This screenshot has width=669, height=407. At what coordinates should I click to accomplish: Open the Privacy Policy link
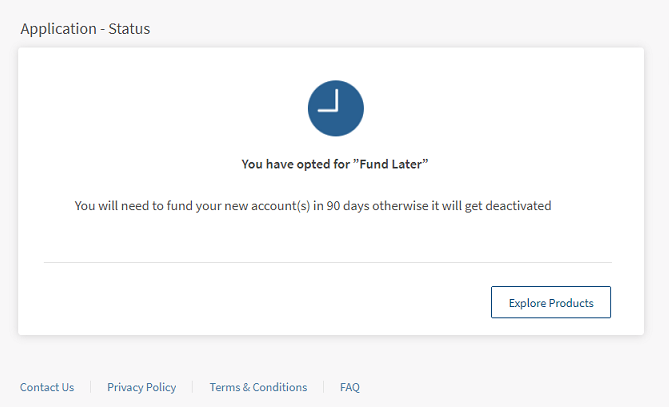141,387
